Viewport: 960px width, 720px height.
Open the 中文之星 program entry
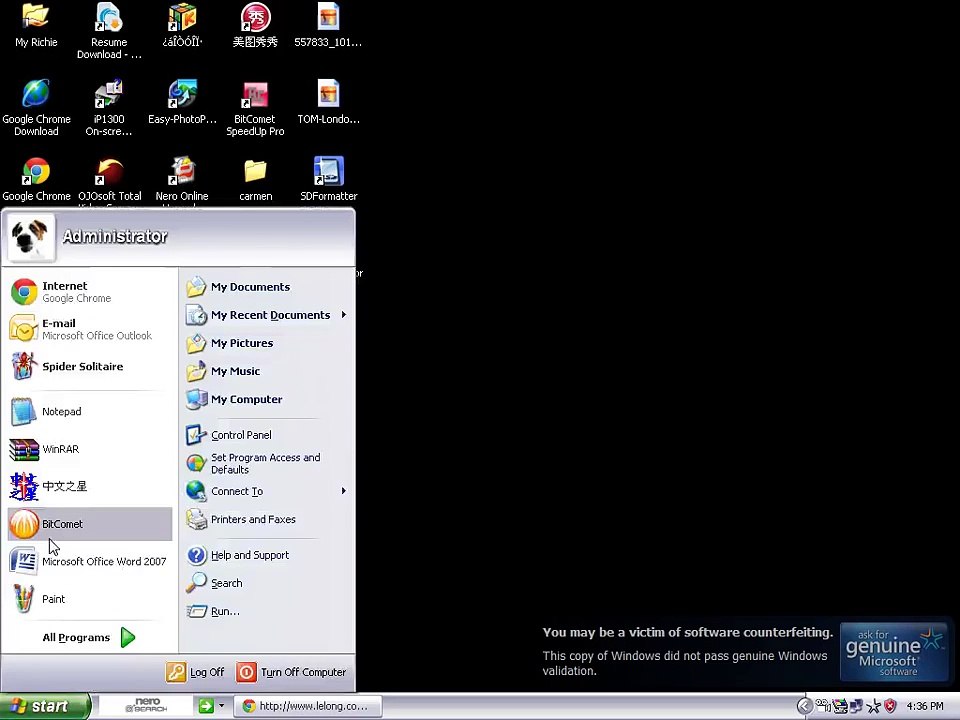point(90,486)
